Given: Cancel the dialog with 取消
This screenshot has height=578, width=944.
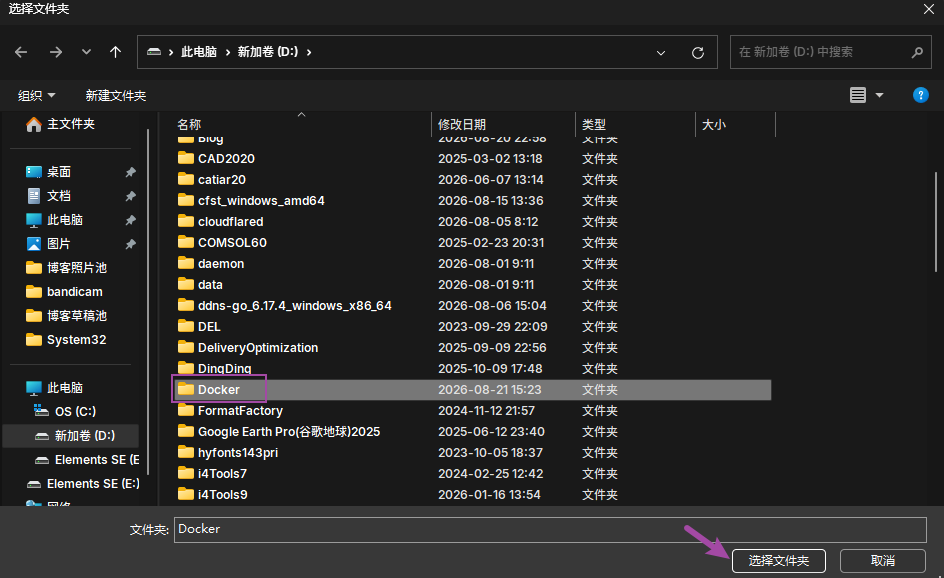Looking at the screenshot, I should coord(883,561).
